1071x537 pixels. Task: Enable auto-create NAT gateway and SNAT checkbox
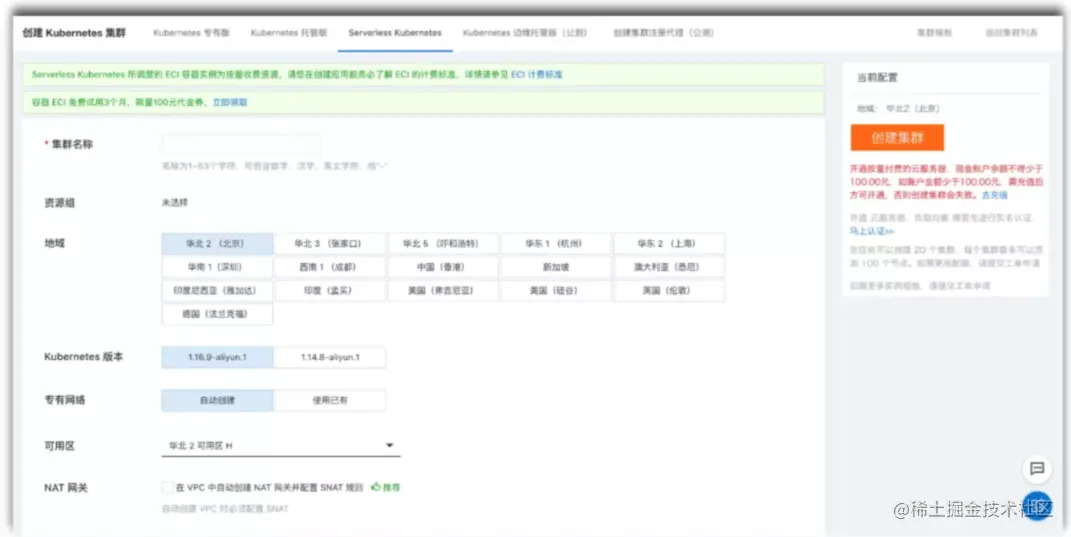(167, 488)
